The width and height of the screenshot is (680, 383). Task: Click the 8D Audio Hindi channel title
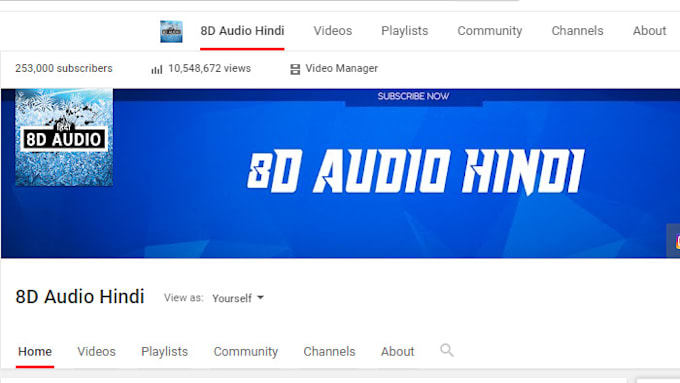pos(80,297)
